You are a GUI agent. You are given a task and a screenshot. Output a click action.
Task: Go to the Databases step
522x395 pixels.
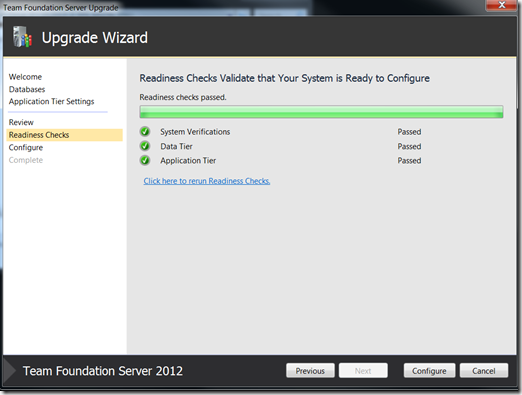27,89
